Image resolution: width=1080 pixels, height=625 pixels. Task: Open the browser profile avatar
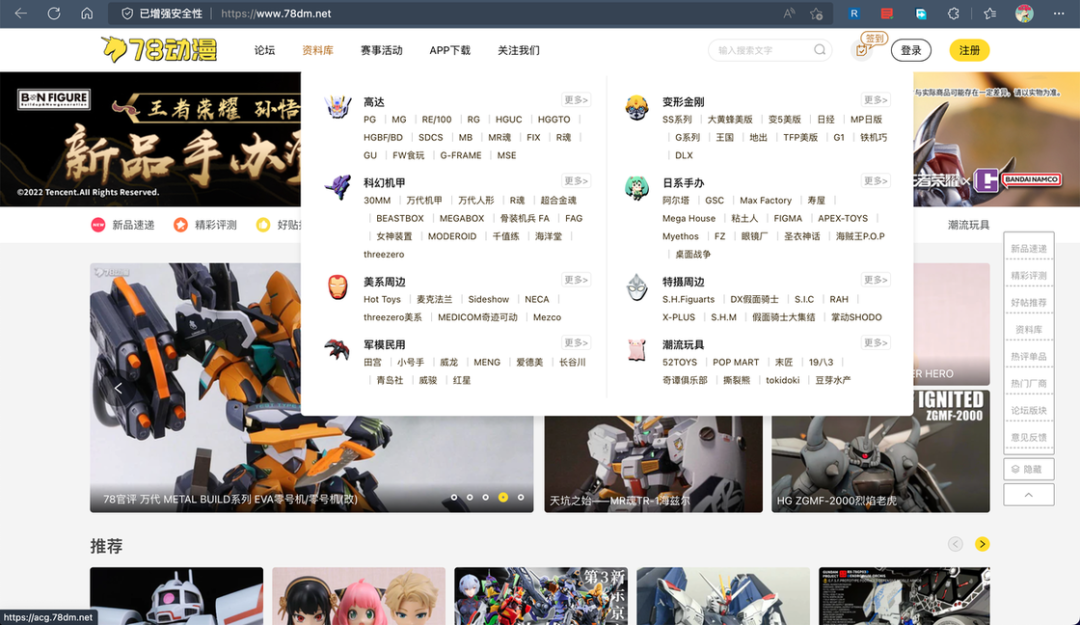pyautogui.click(x=1024, y=13)
